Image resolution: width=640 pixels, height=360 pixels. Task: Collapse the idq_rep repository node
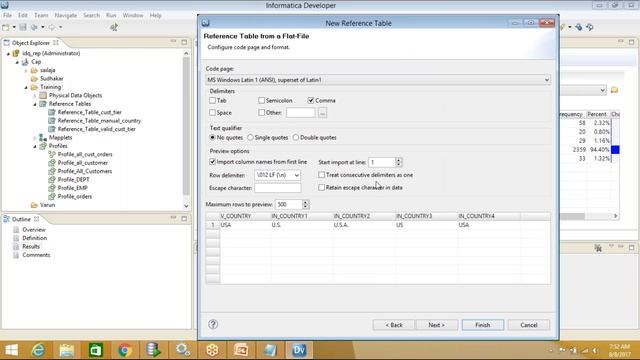pos(8,53)
